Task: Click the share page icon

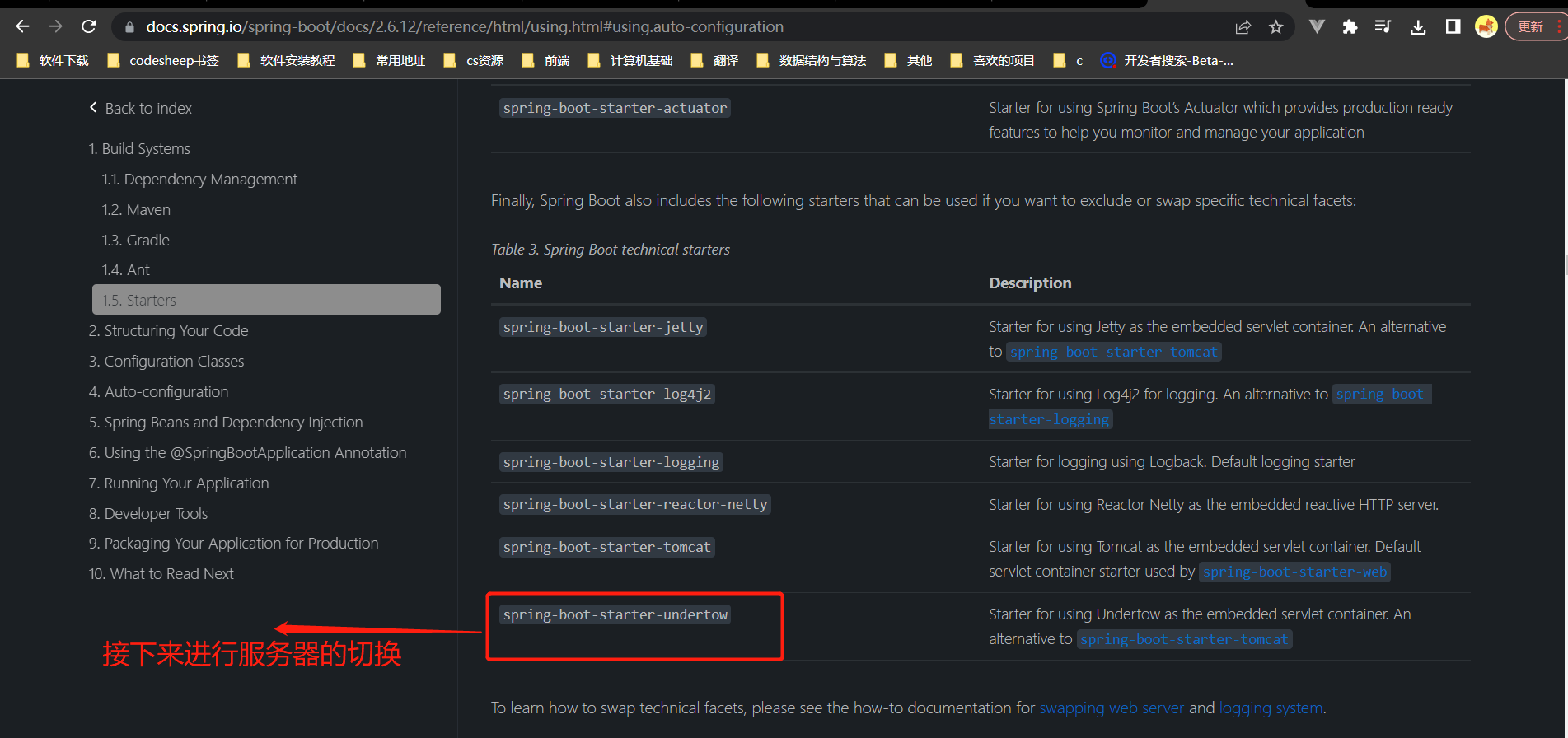Action: (x=1243, y=27)
